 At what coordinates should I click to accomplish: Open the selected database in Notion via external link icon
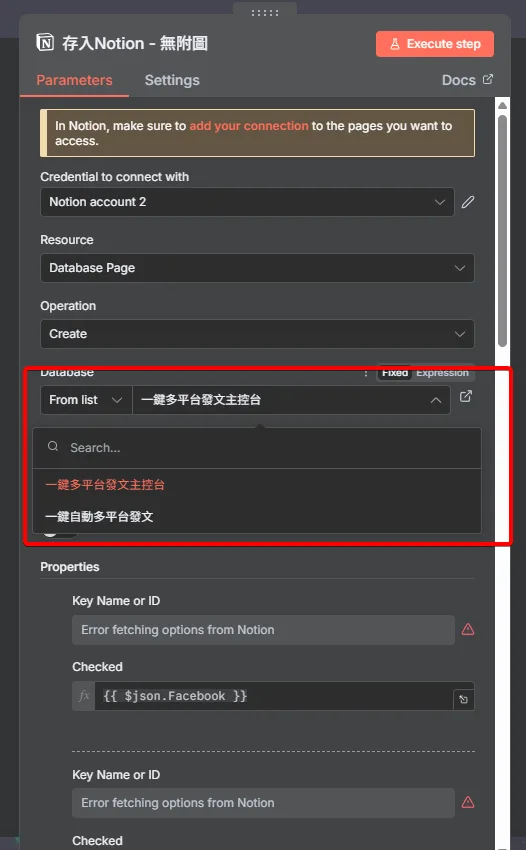click(466, 396)
